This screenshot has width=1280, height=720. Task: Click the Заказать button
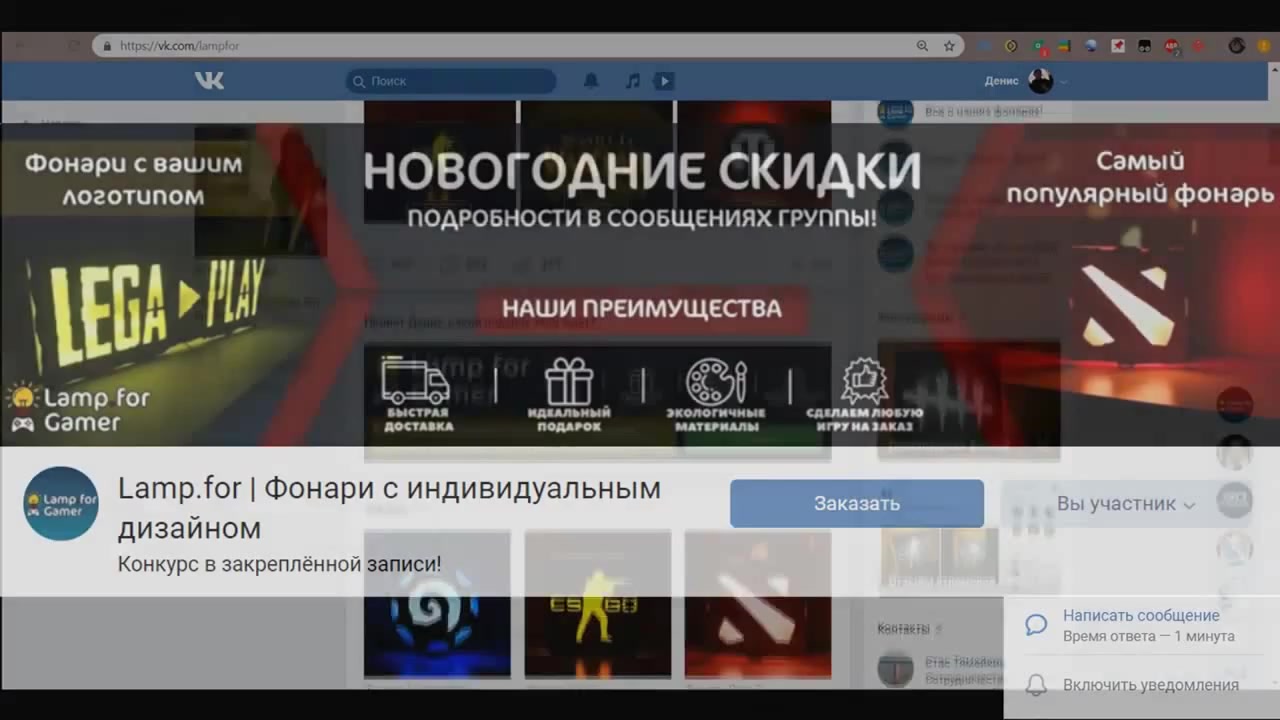(x=857, y=503)
